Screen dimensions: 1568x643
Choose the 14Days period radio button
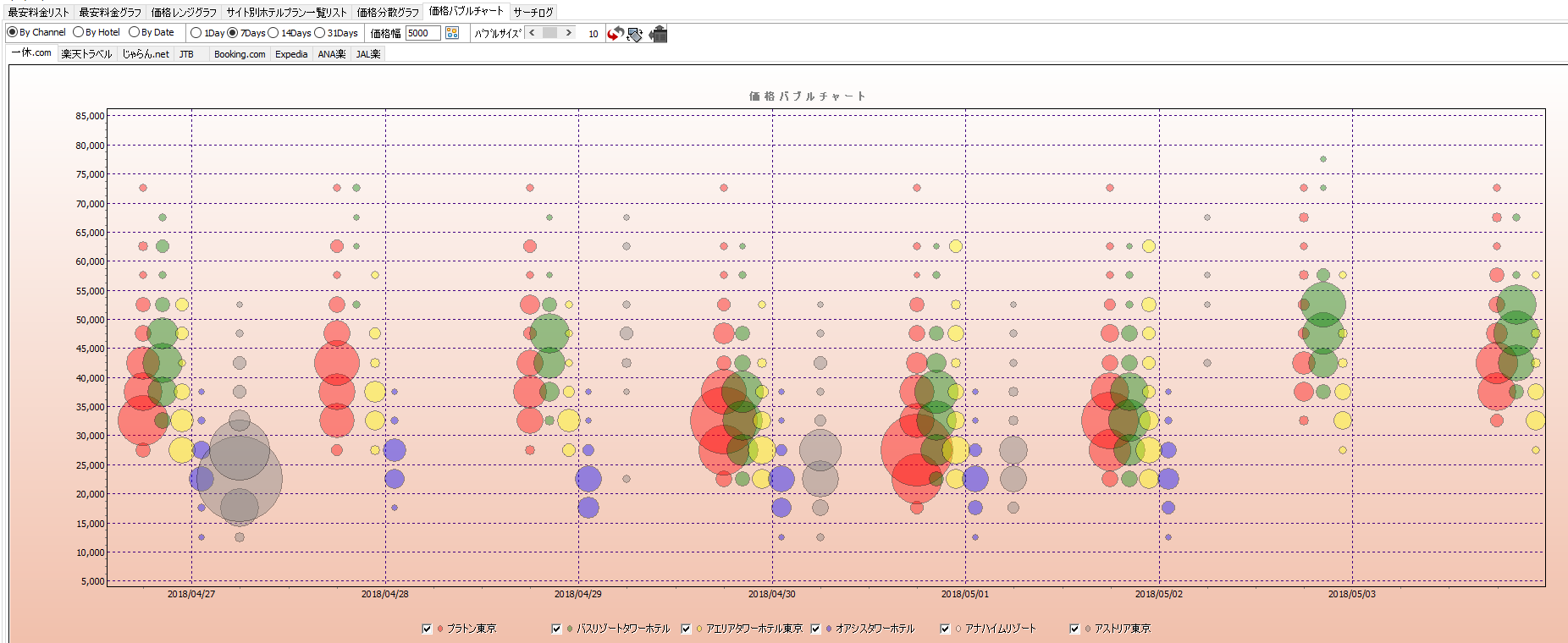coord(273,33)
